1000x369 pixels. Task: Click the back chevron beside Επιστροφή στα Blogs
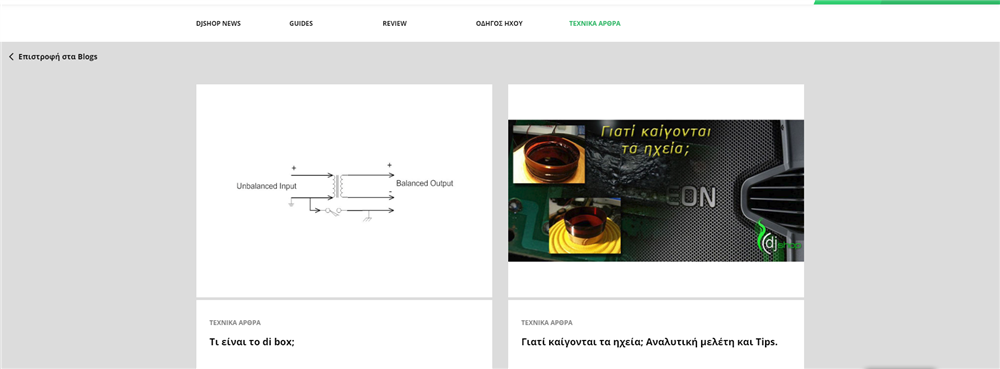tap(11, 57)
